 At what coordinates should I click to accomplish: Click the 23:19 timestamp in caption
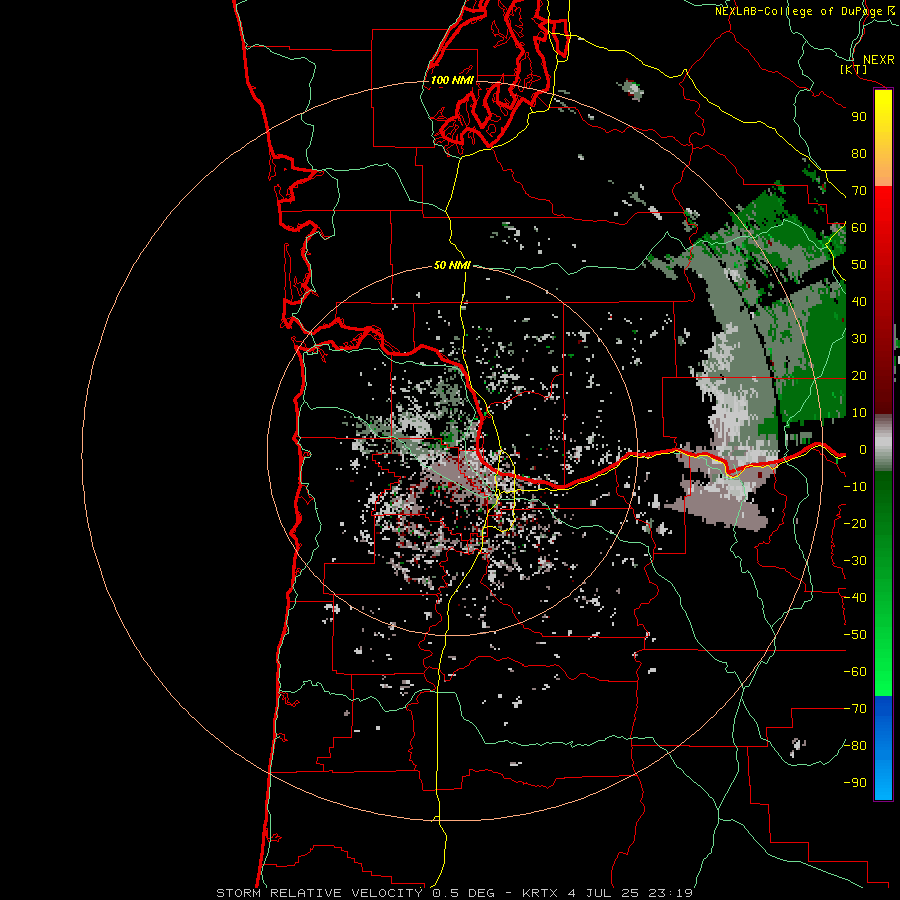pos(670,893)
